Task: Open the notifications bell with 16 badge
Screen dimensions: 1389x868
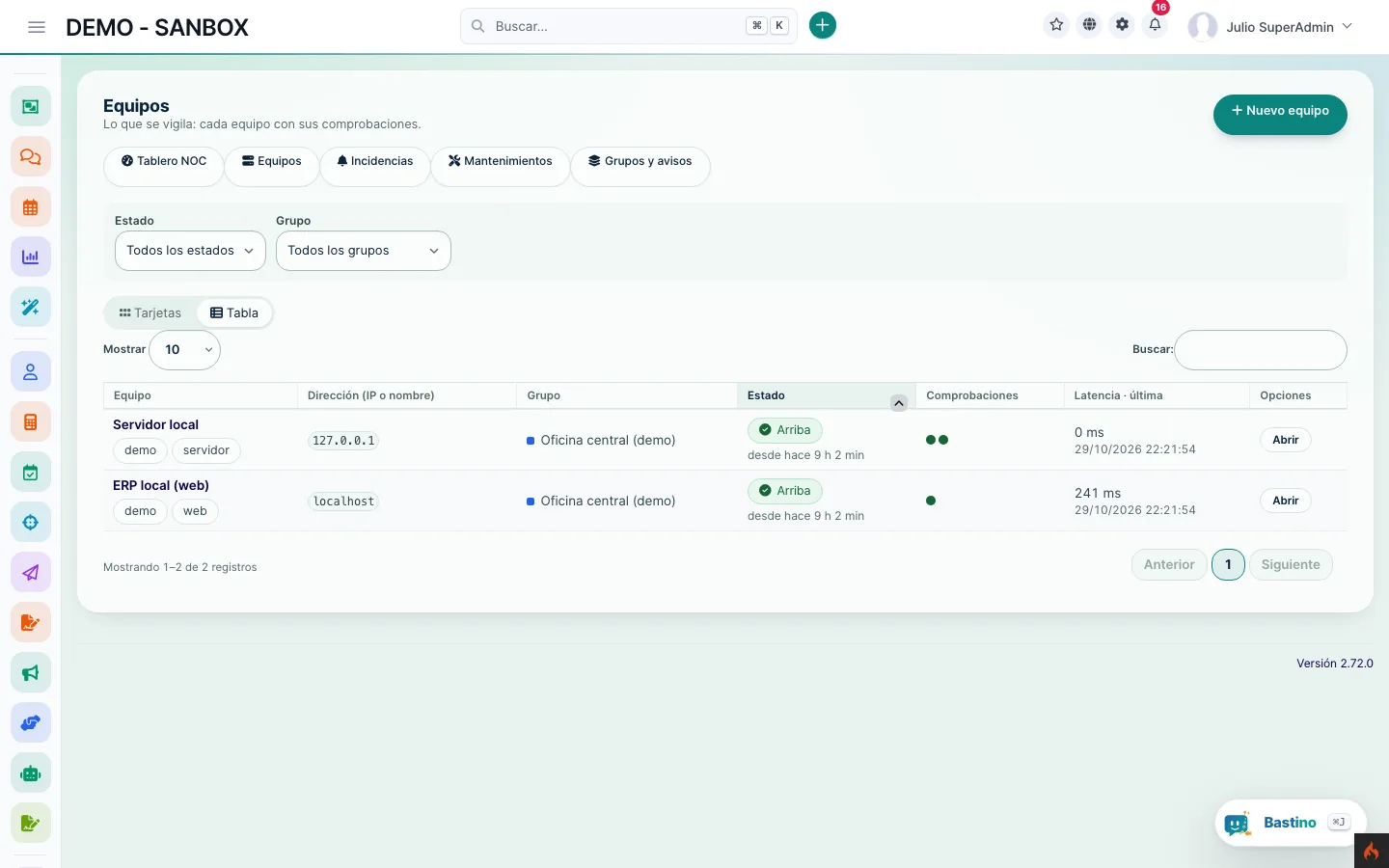Action: [1155, 25]
